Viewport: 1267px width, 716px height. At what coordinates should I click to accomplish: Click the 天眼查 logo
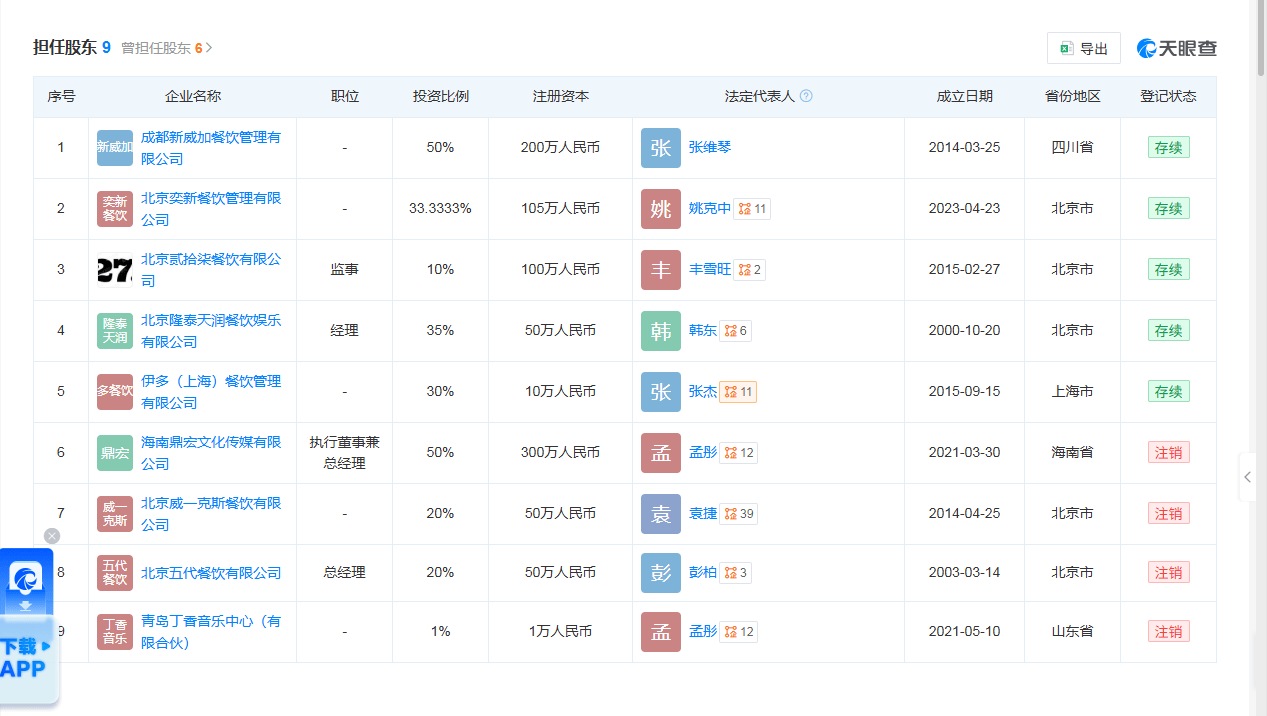click(x=1177, y=47)
